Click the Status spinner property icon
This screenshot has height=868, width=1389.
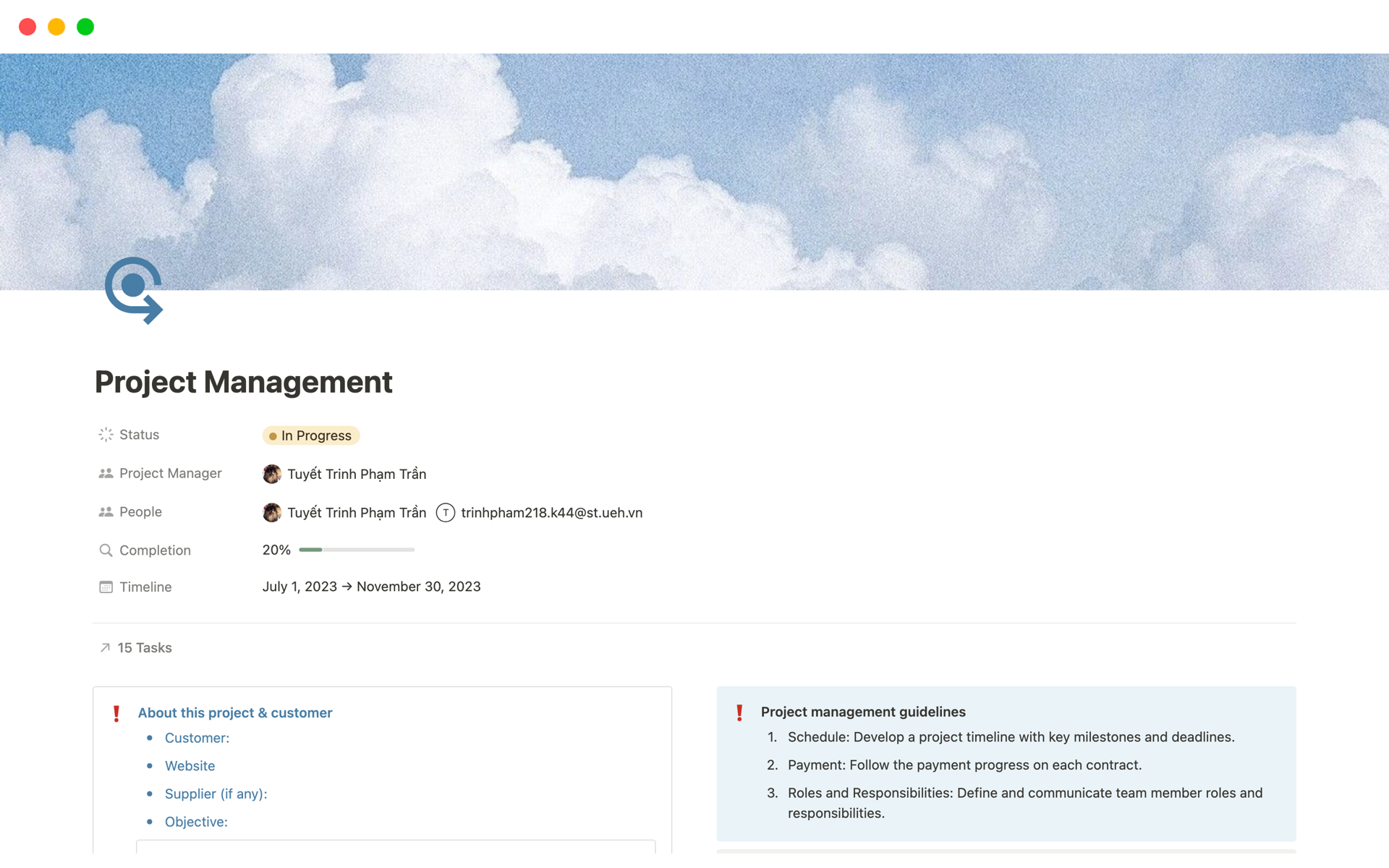pyautogui.click(x=106, y=434)
